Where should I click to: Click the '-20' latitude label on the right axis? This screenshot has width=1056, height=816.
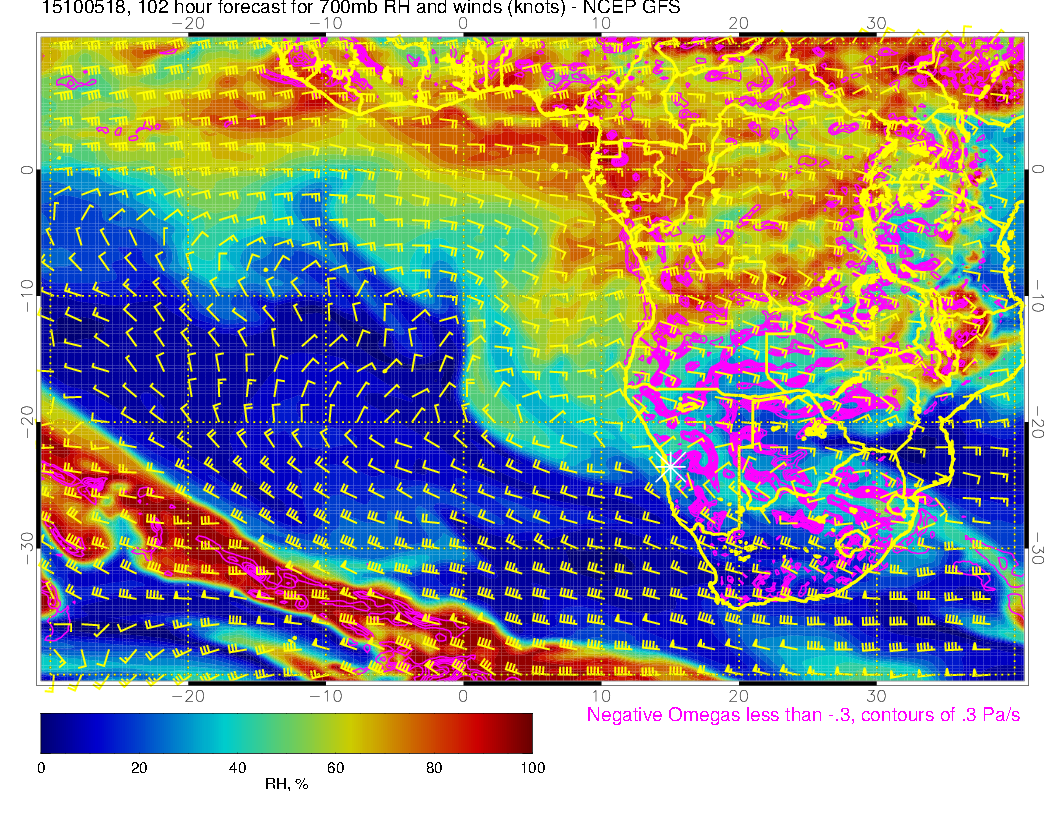[1037, 421]
